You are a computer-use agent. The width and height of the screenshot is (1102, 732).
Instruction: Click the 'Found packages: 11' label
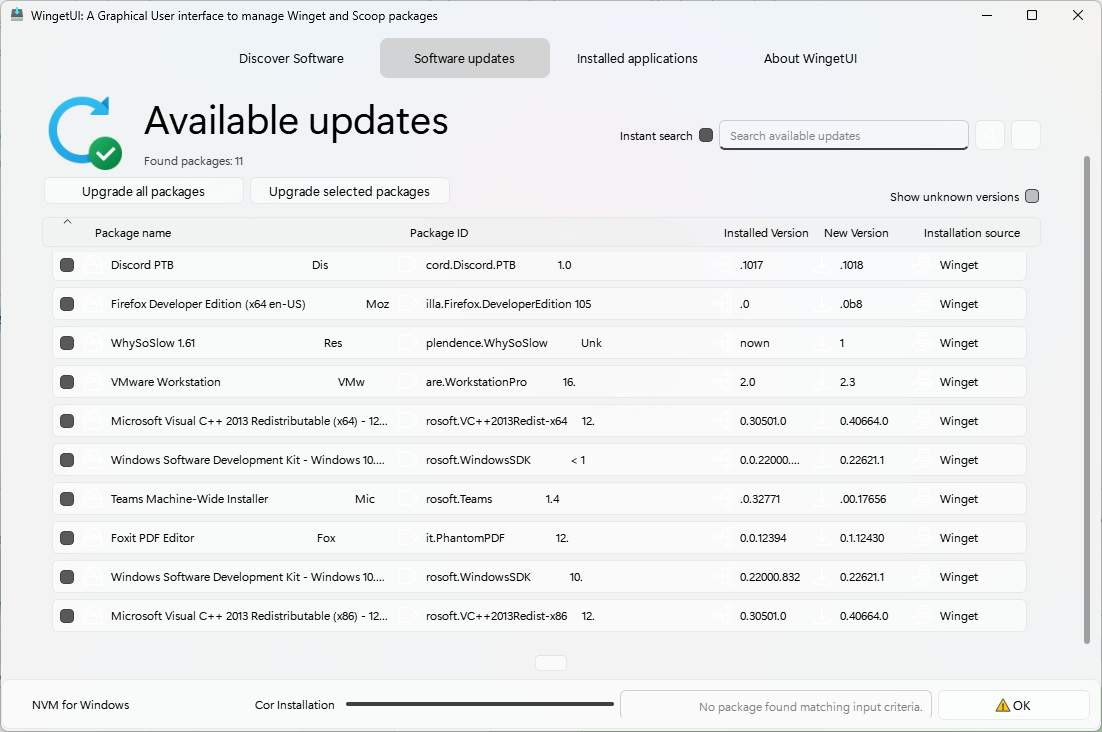tap(193, 161)
